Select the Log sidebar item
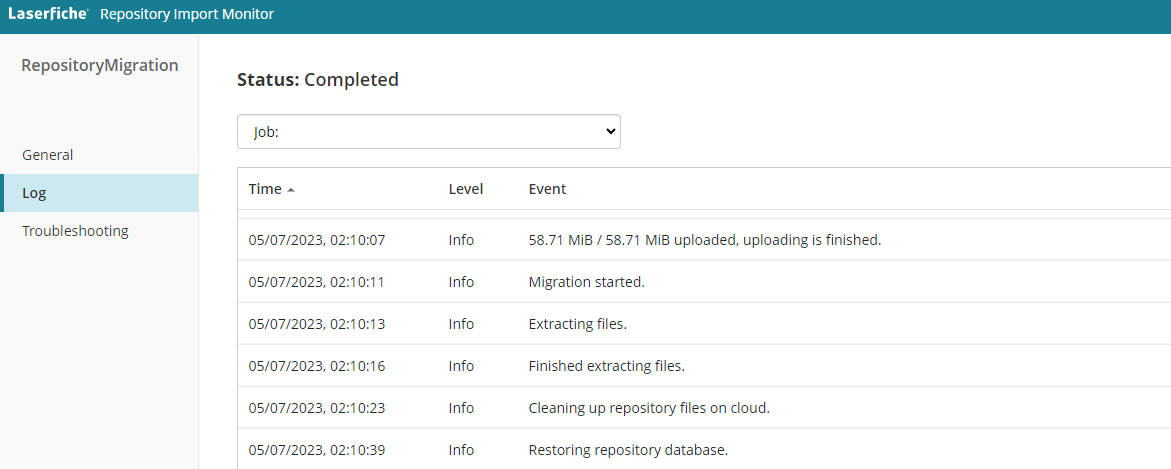 click(99, 193)
